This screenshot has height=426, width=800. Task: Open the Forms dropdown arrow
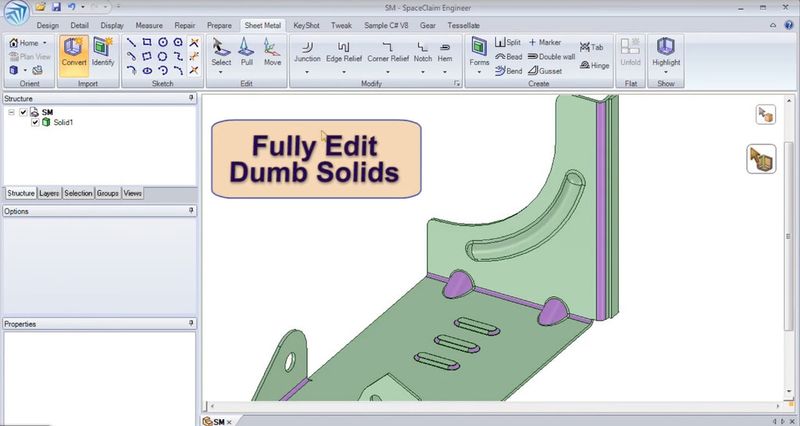479,72
